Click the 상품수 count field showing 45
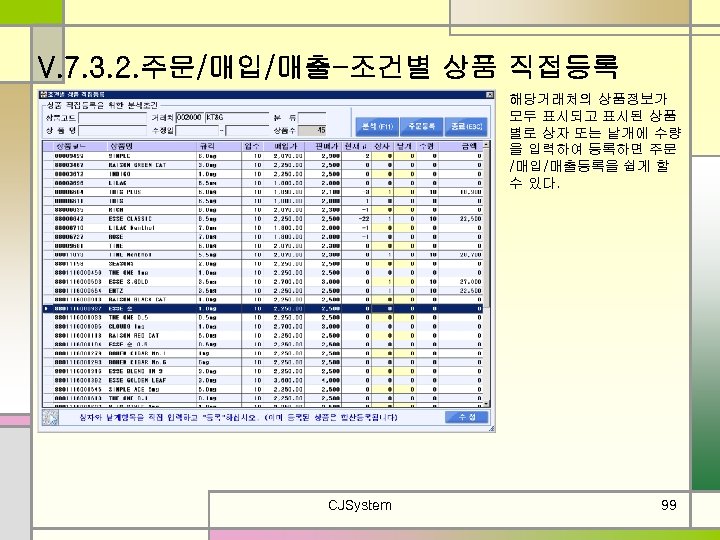This screenshot has height=540, width=720. coord(312,131)
